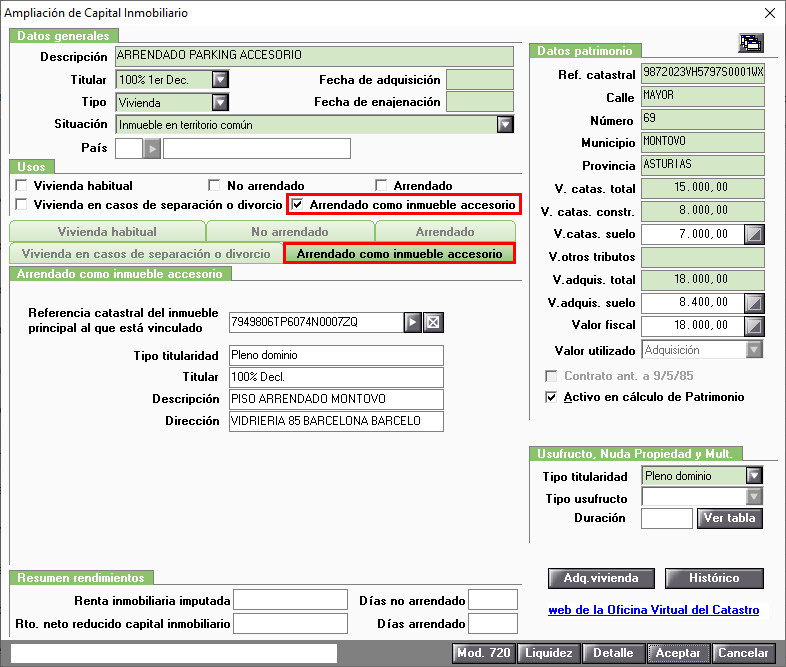Click the Ver tabla button
This screenshot has height=667, width=786.
coord(729,518)
